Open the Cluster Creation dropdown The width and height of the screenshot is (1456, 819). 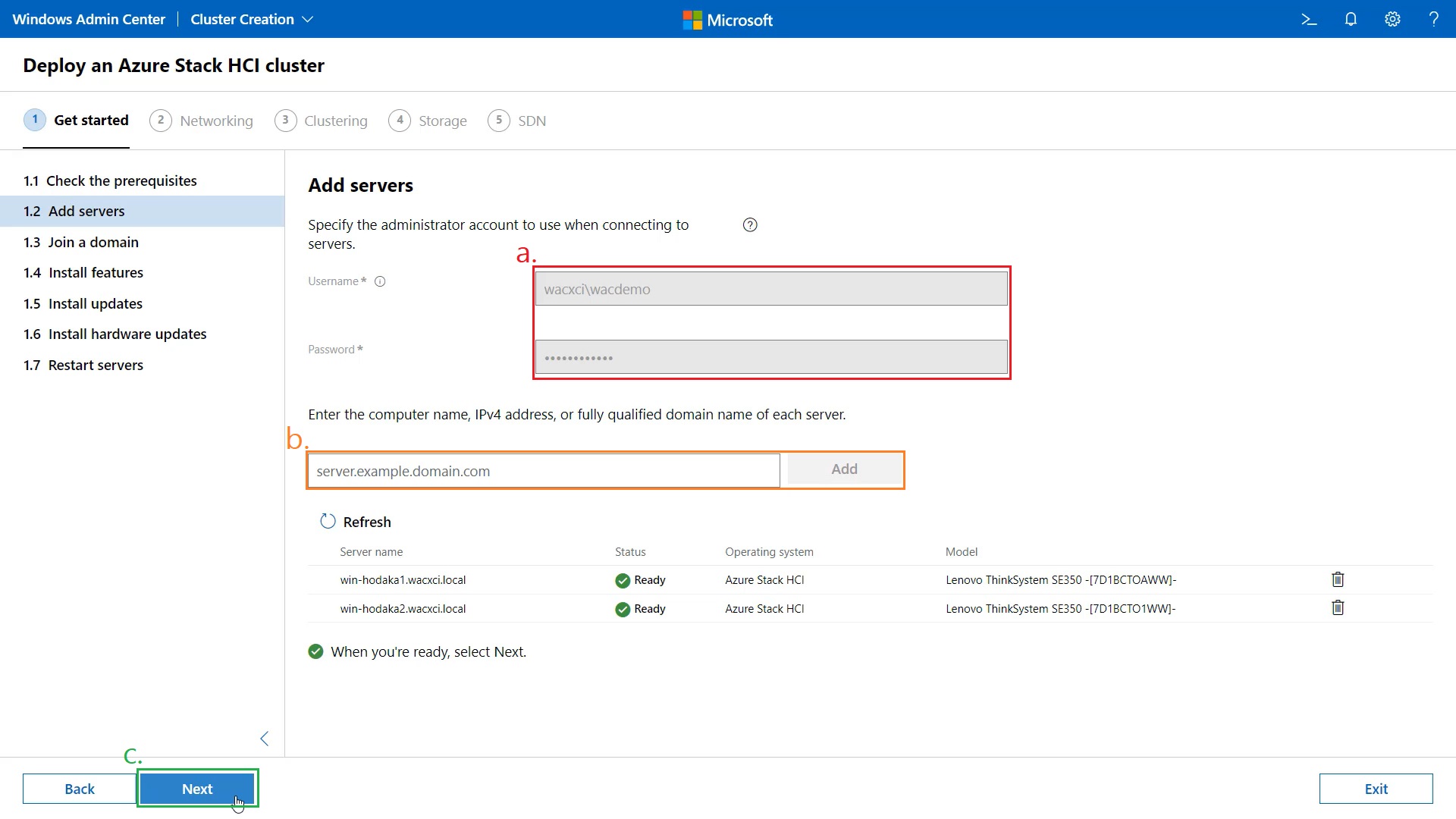(251, 19)
